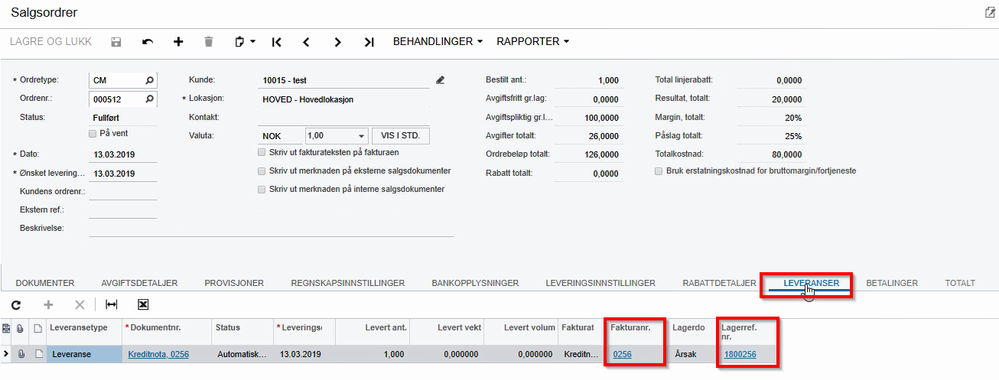Image resolution: width=999 pixels, height=380 pixels.
Task: Click the Ønsket levering date field
Action: [x=123, y=173]
